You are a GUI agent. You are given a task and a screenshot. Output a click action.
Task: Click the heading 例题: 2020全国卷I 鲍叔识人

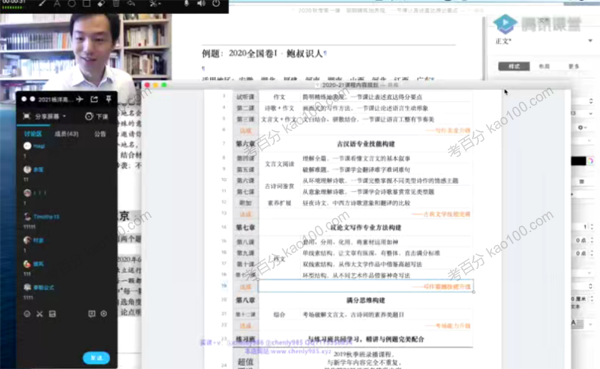click(263, 54)
